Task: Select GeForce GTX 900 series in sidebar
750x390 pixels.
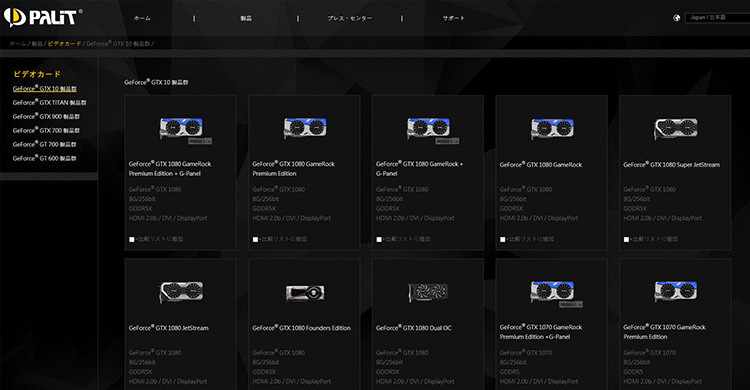Action: (x=46, y=116)
